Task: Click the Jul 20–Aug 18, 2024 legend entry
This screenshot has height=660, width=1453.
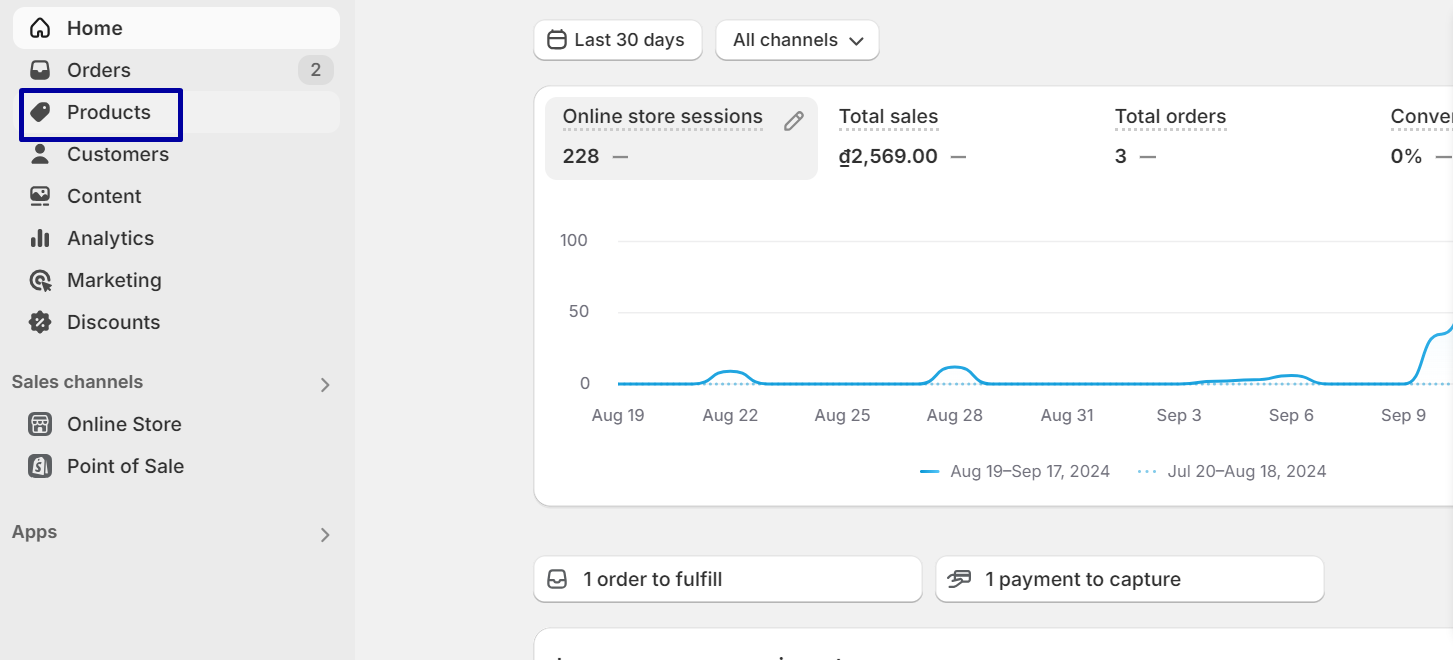Action: coord(1232,471)
